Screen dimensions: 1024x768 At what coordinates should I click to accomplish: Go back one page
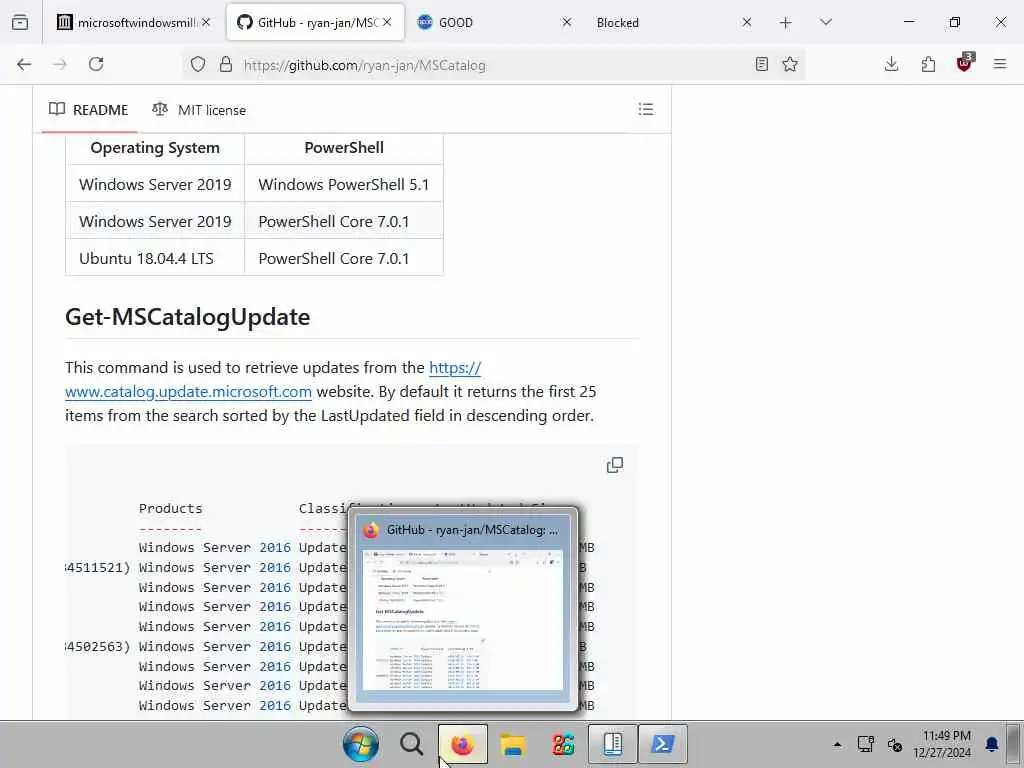24,64
